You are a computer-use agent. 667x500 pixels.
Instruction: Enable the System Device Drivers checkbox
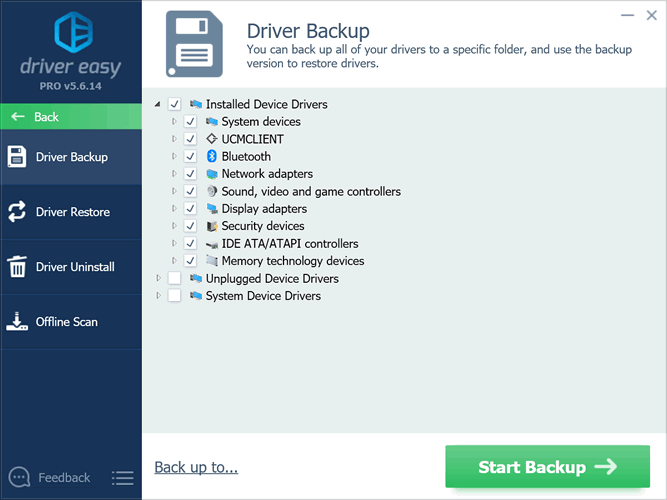174,295
